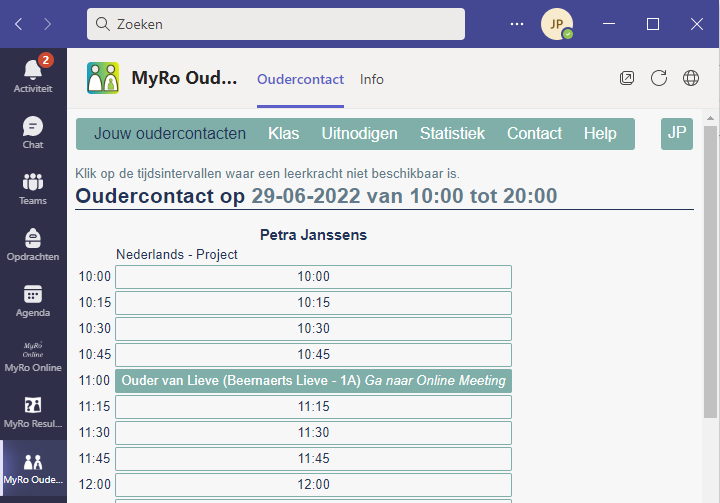Switch to the Info tab
Image resolution: width=720 pixels, height=503 pixels.
coord(371,79)
